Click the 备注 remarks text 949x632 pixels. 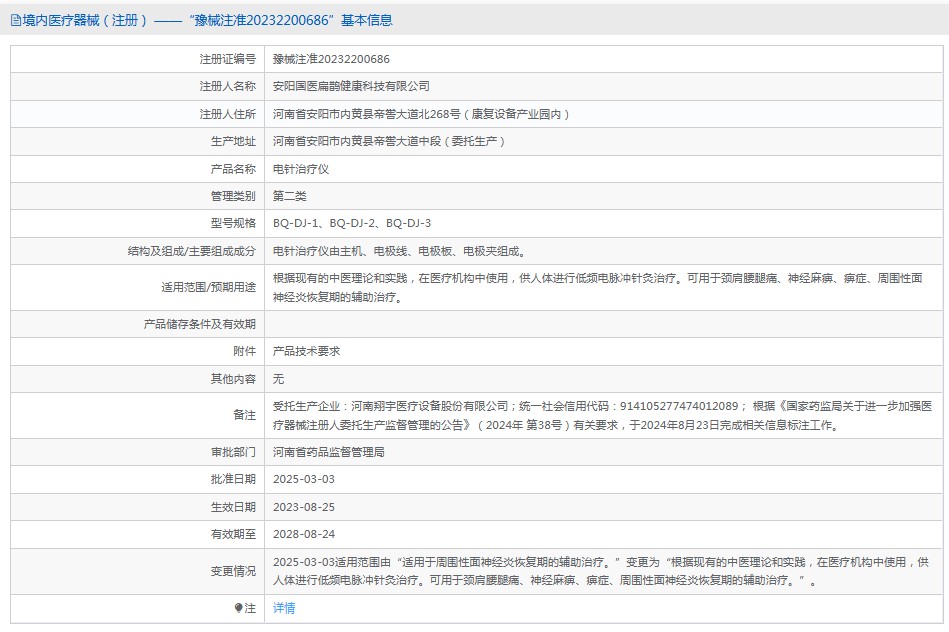tap(601, 415)
